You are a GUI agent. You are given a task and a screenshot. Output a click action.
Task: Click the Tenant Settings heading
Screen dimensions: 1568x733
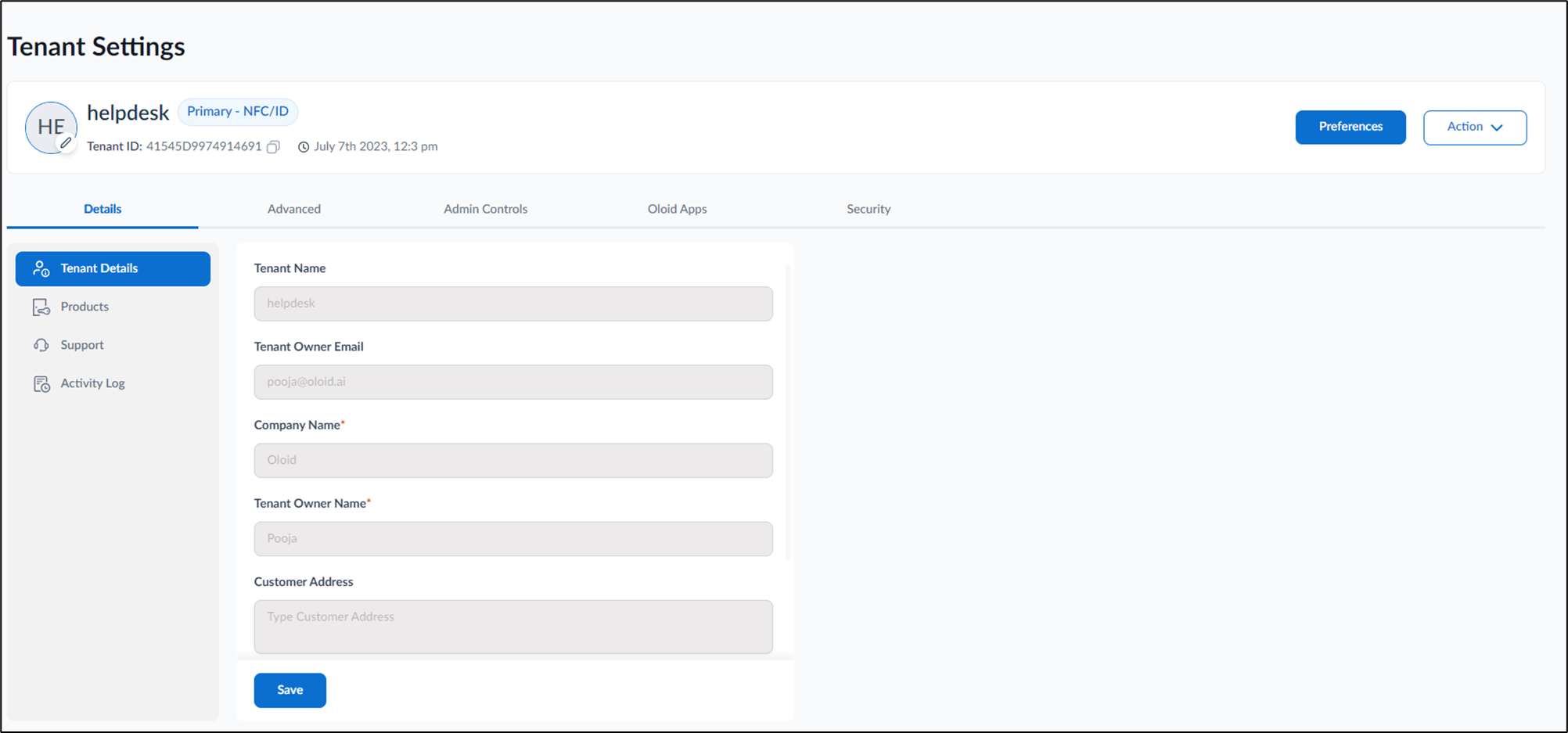pos(96,46)
